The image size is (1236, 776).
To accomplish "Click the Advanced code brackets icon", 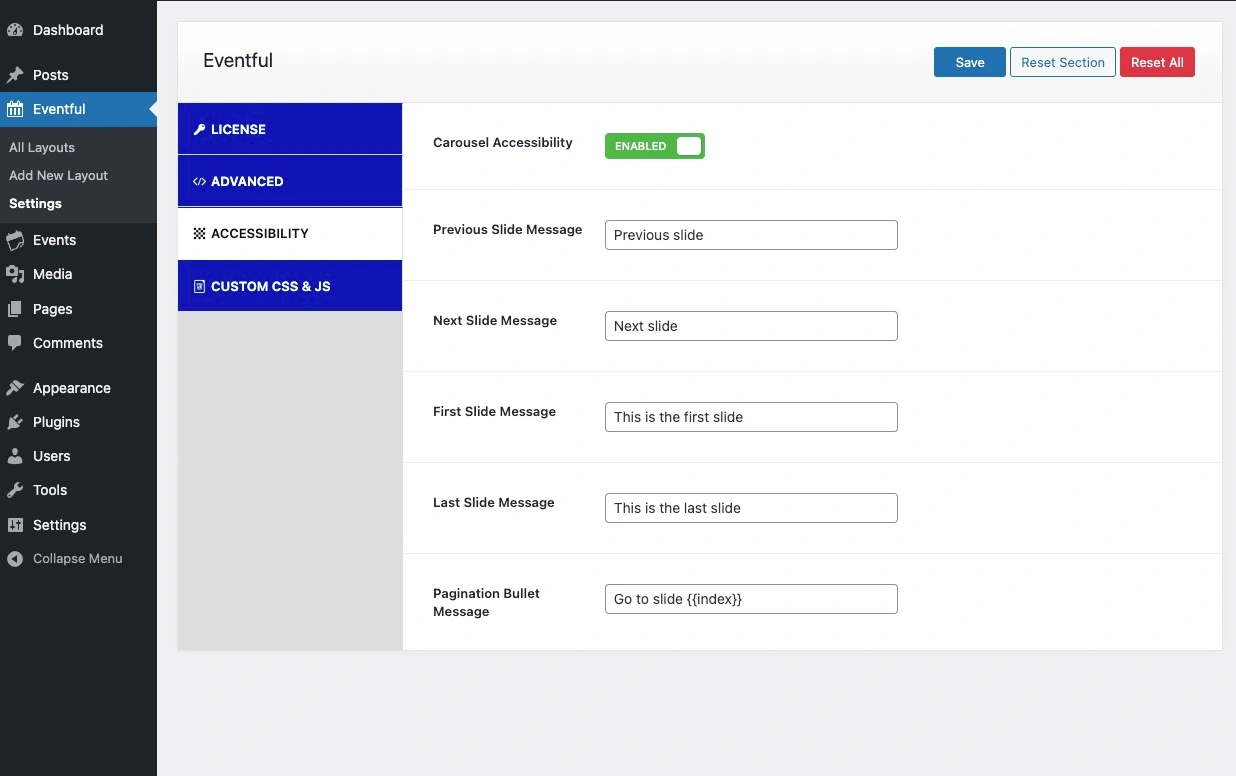I will click(199, 181).
